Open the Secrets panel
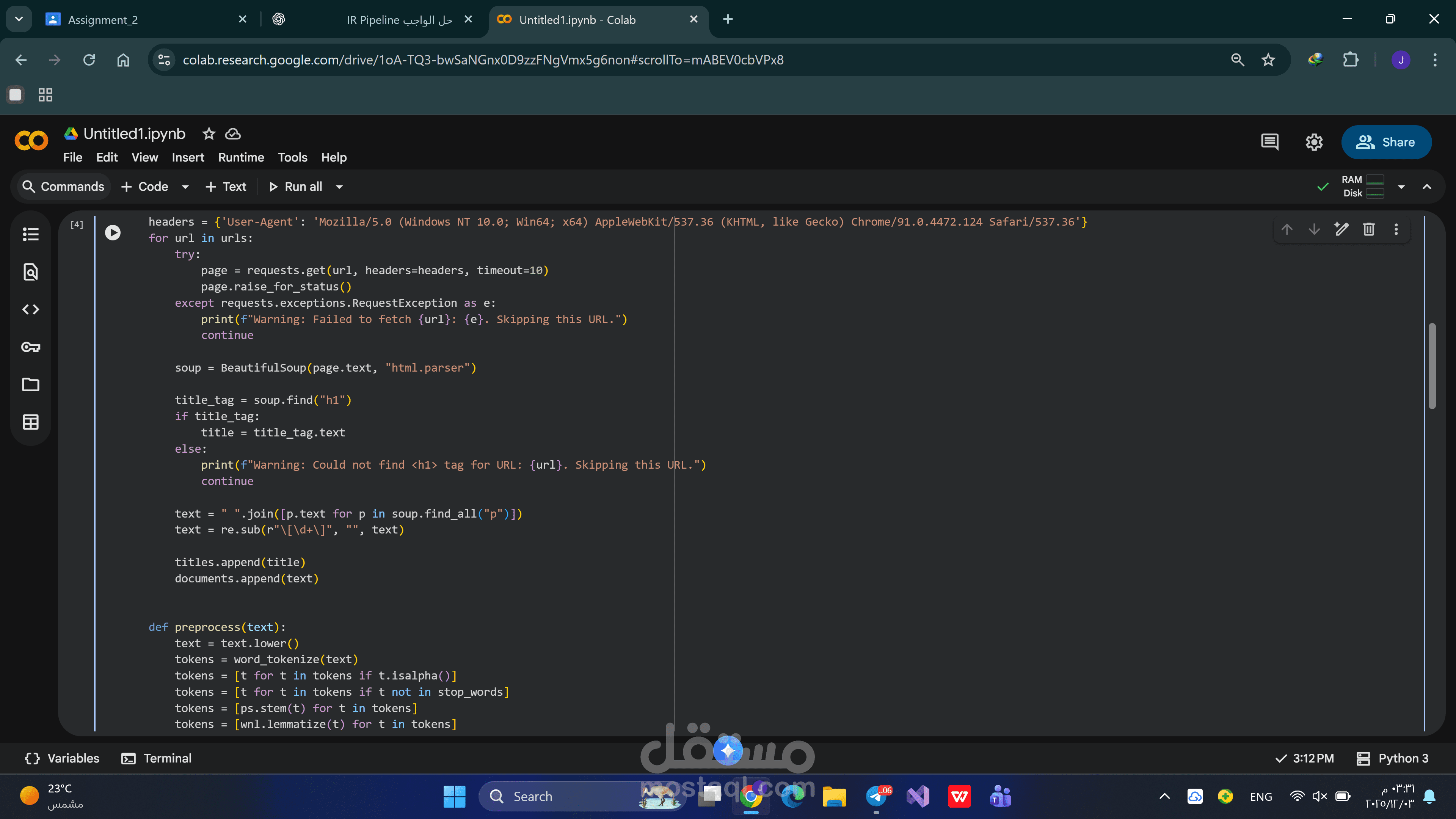Image resolution: width=1456 pixels, height=819 pixels. 30,347
